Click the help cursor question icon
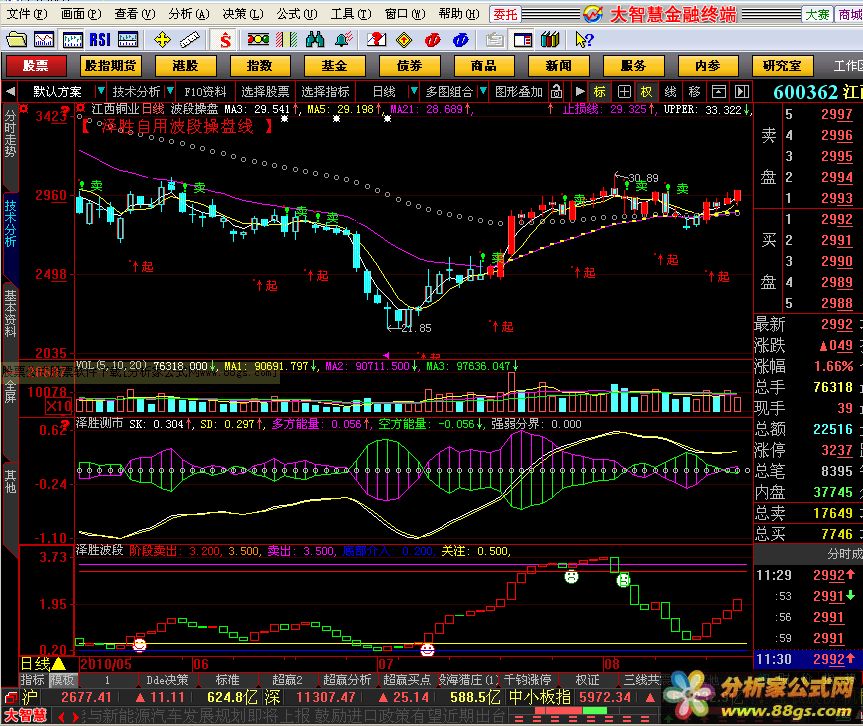The image size is (863, 726). coord(585,40)
